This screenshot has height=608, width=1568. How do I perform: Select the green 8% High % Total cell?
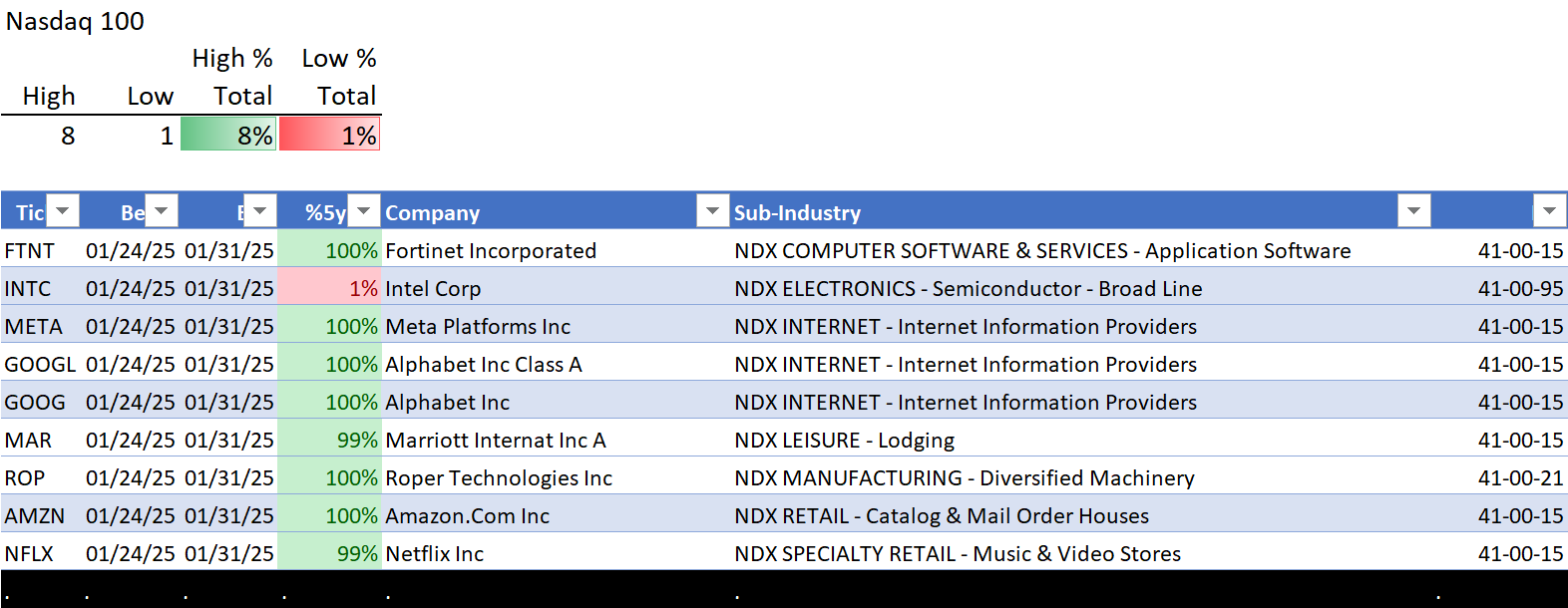(228, 135)
